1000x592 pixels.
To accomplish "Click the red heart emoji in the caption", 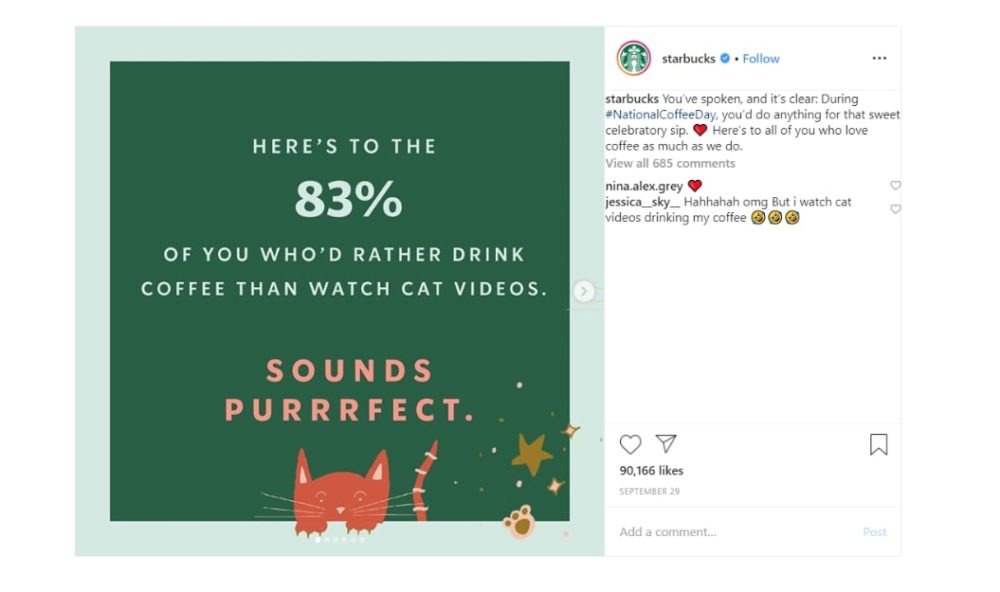I will tap(700, 130).
